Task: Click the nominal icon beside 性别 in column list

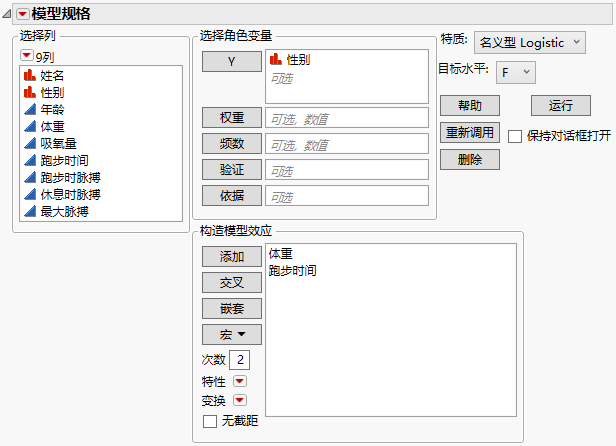Action: tap(30, 92)
